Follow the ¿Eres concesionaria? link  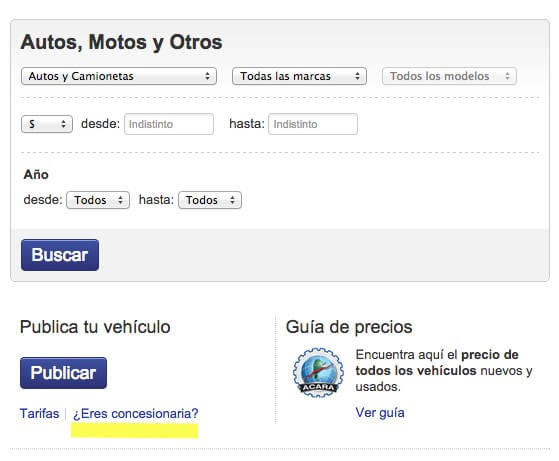[x=135, y=414]
